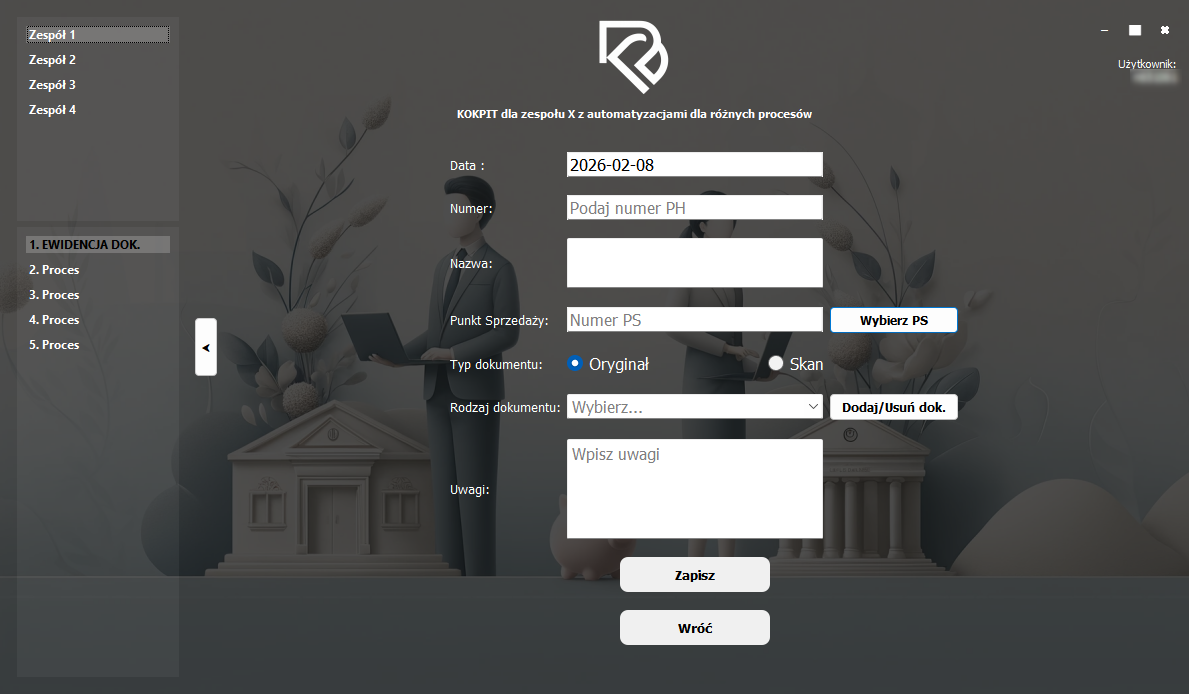1189x694 pixels.
Task: Select the Oryginał radio button
Action: (575, 364)
